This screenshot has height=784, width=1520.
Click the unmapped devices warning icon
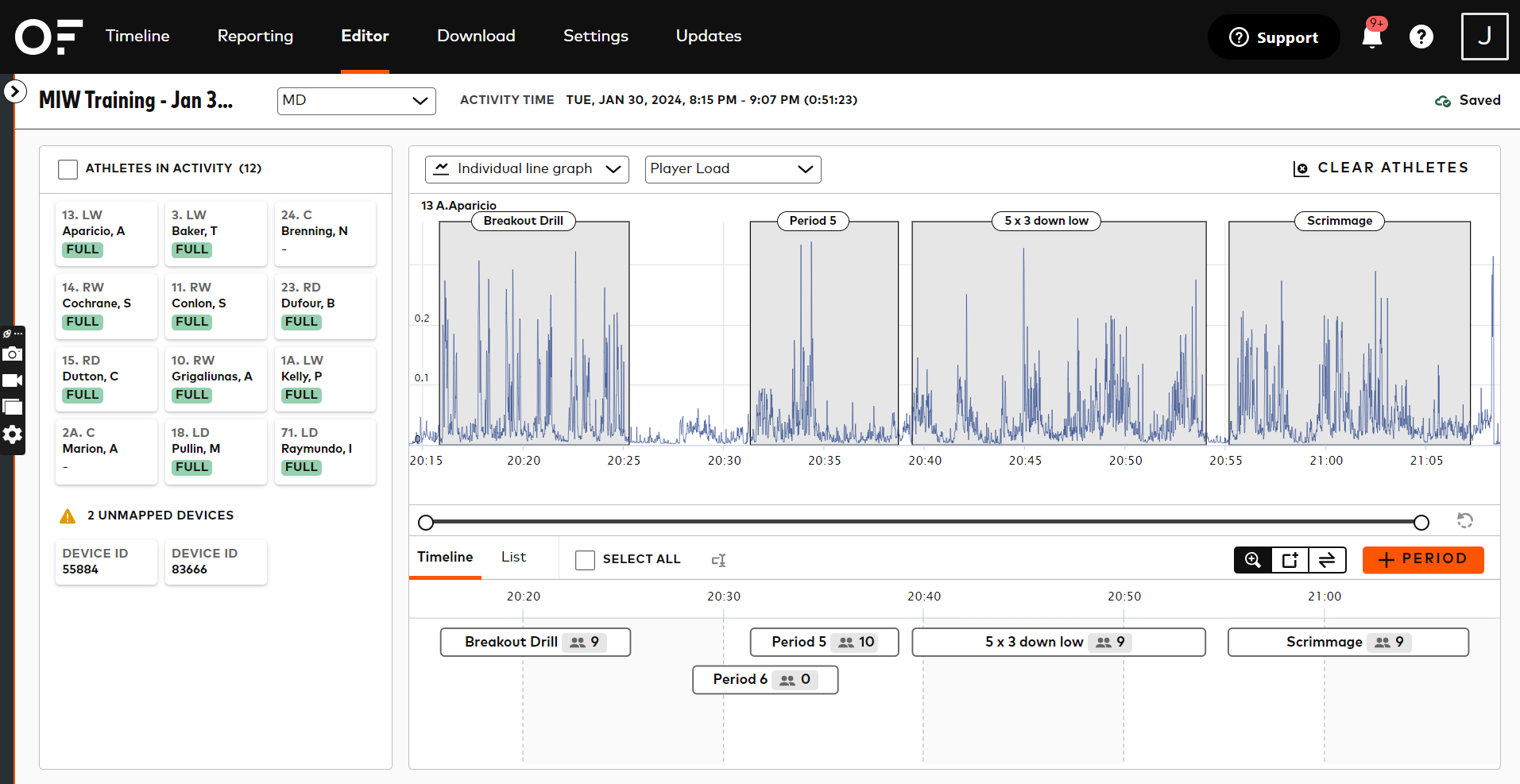68,516
